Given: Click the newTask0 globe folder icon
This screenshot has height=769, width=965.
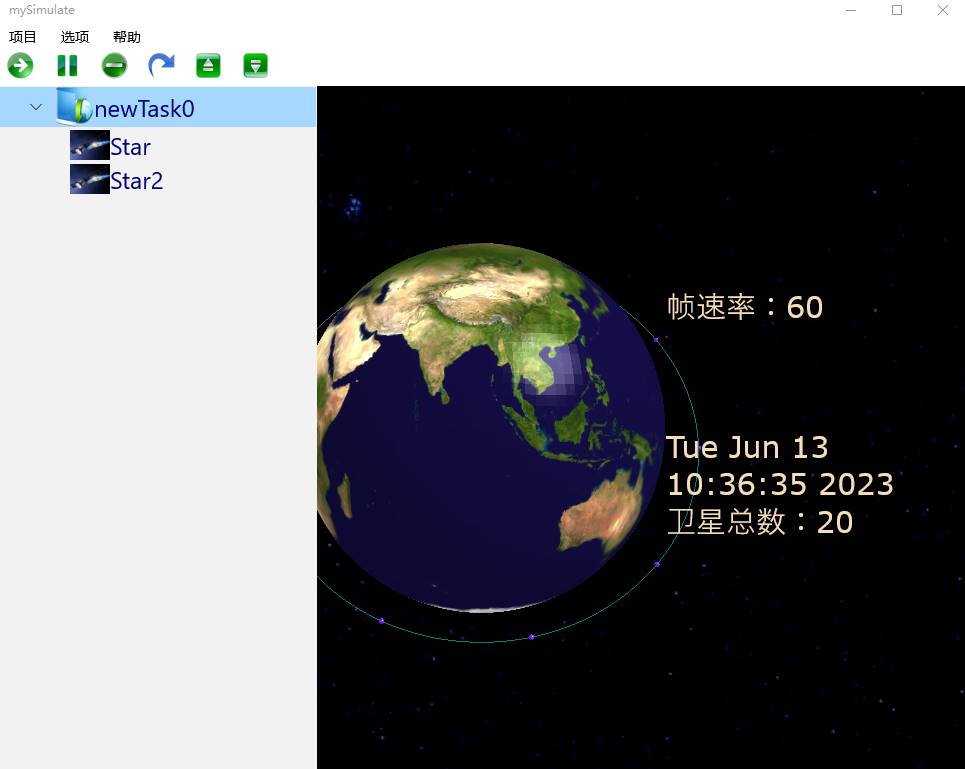Looking at the screenshot, I should [x=74, y=107].
